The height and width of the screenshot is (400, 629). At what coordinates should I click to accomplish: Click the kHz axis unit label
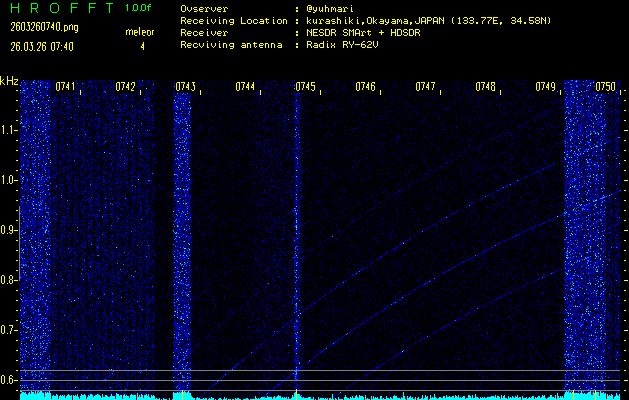click(x=9, y=81)
